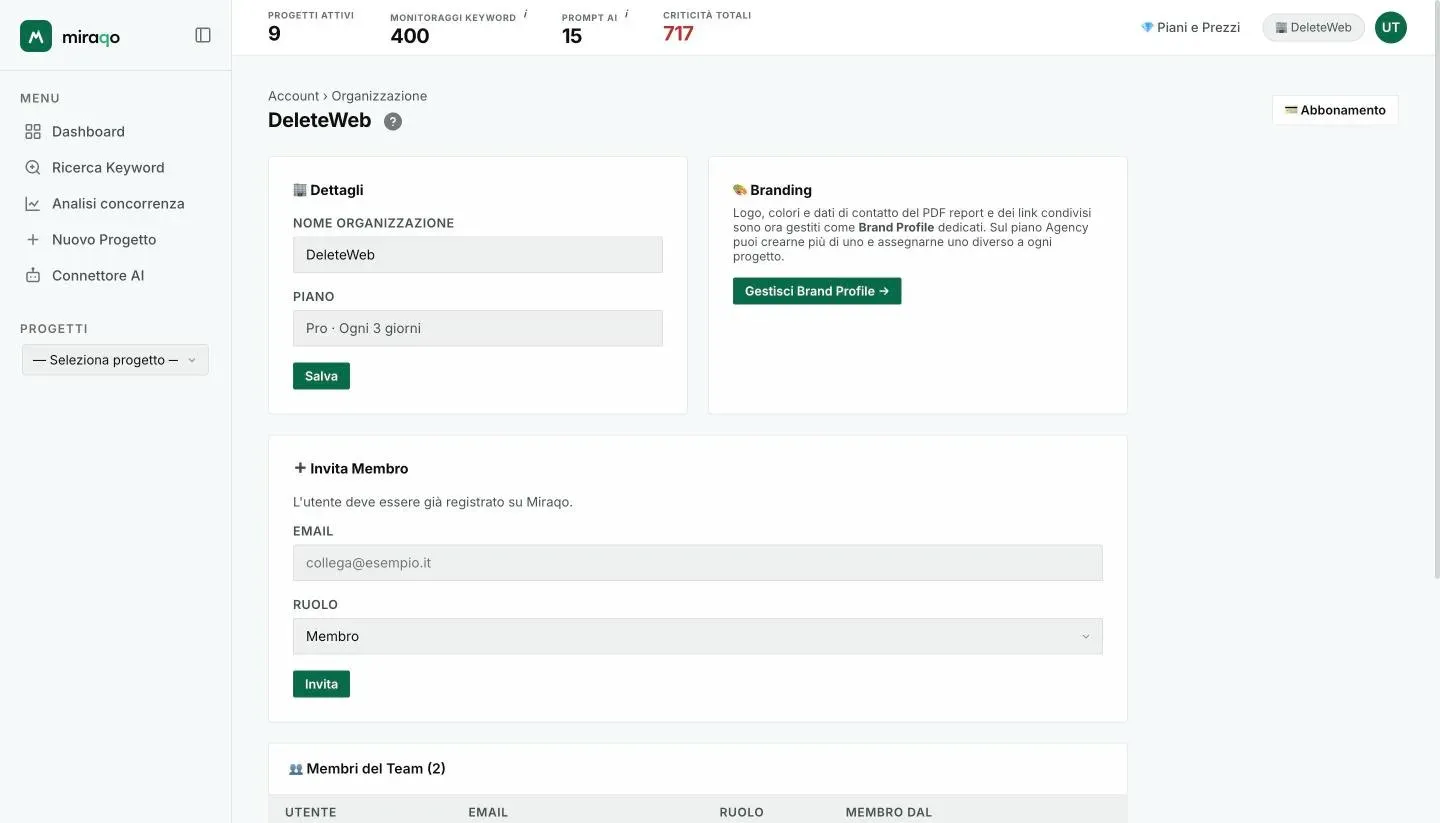
Task: Click the Membro Dal column header
Action: tap(889, 812)
